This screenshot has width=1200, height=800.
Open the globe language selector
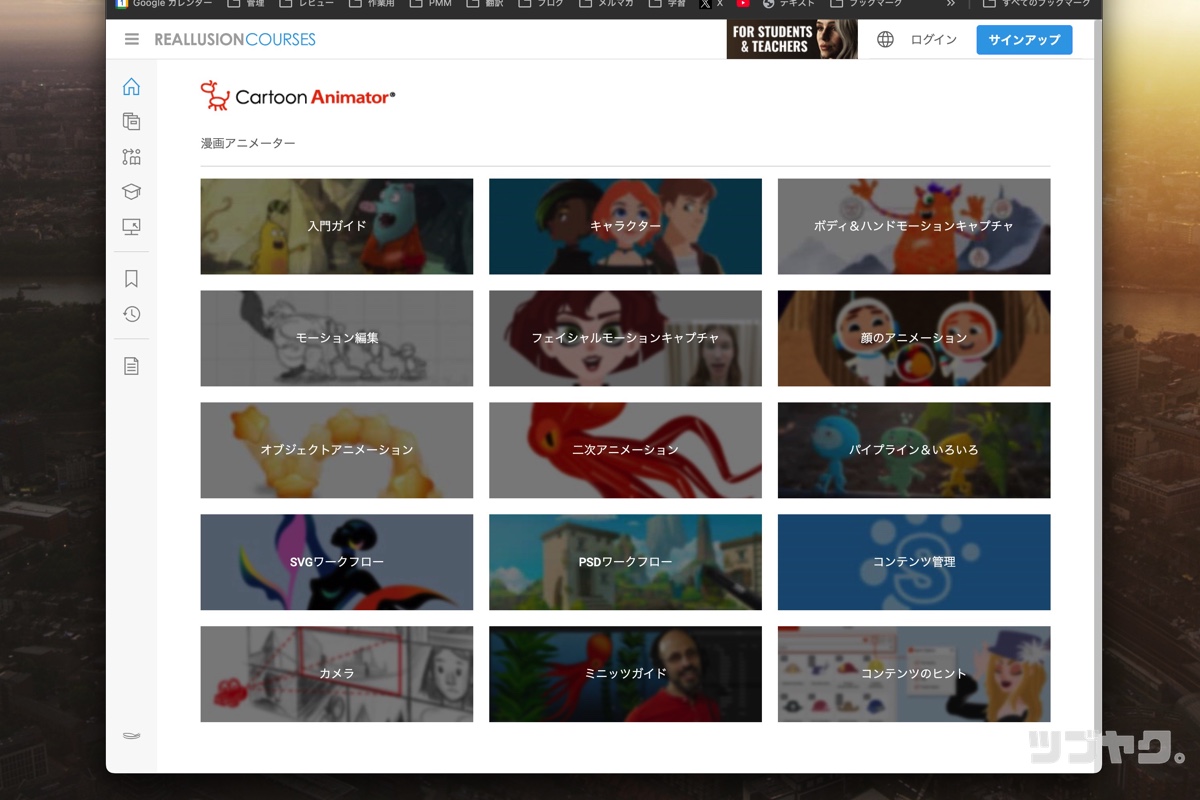tap(885, 40)
